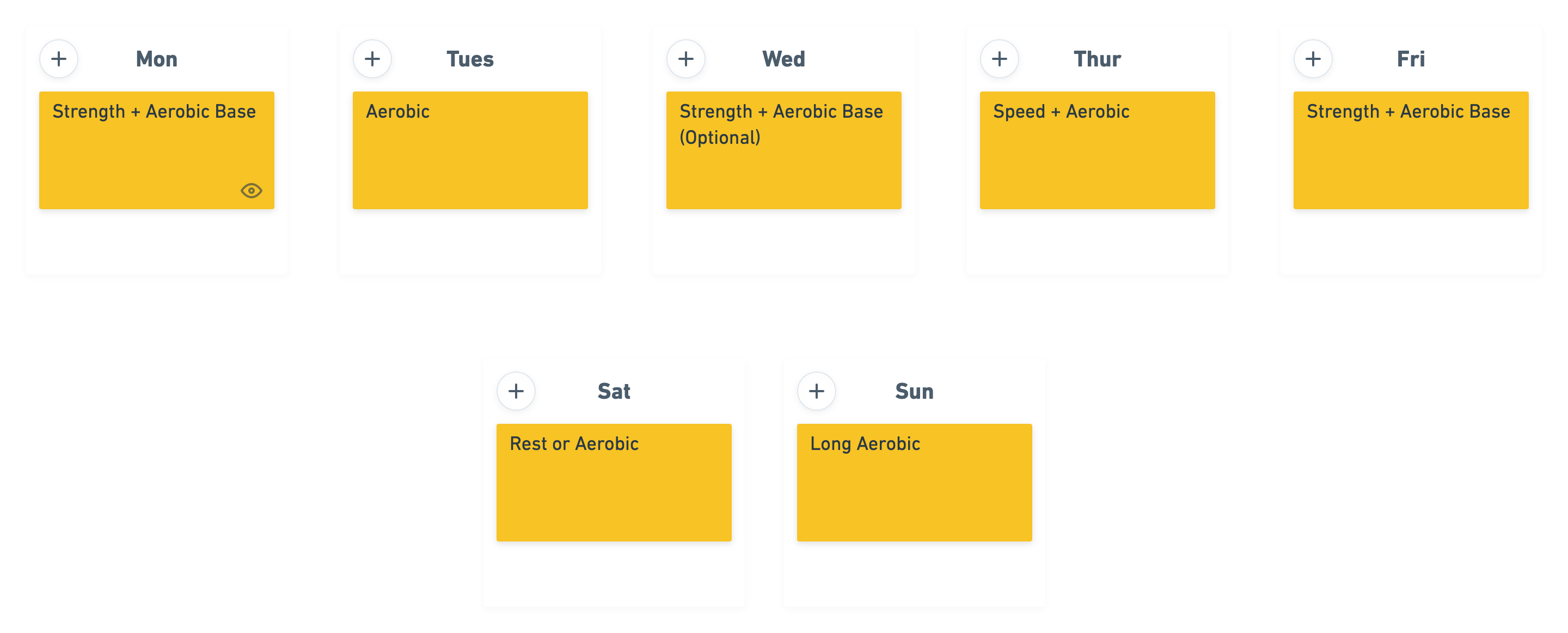The width and height of the screenshot is (1568, 633).
Task: Select the Strength + Aerobic Base (Optional) card
Action: click(783, 150)
